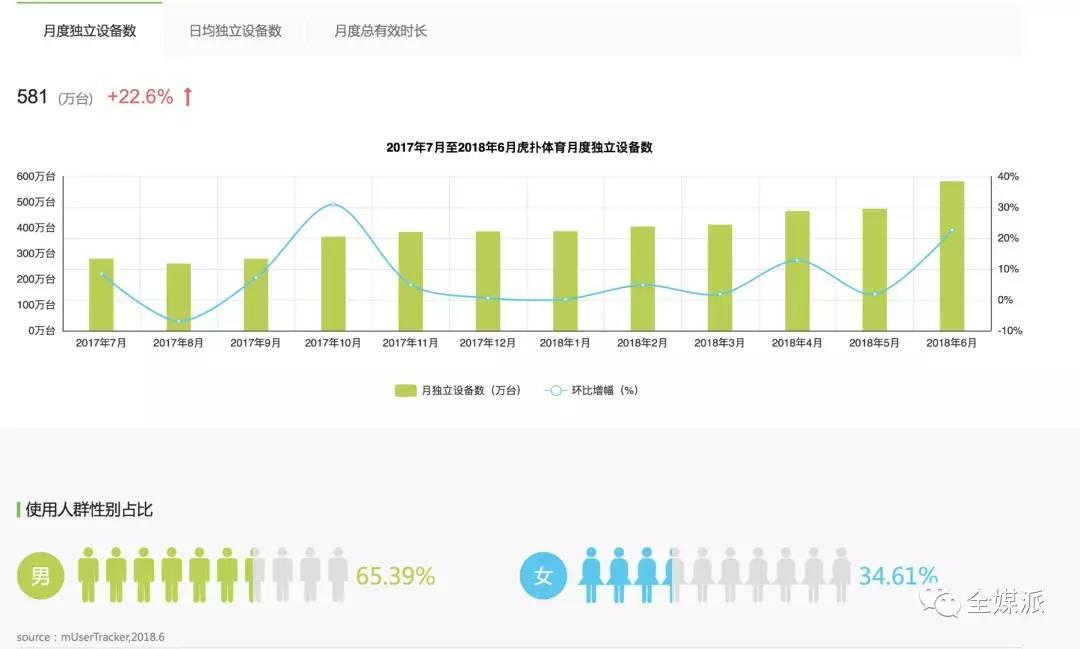Click the green legend color swatch
The width and height of the screenshot is (1080, 649).
point(405,391)
